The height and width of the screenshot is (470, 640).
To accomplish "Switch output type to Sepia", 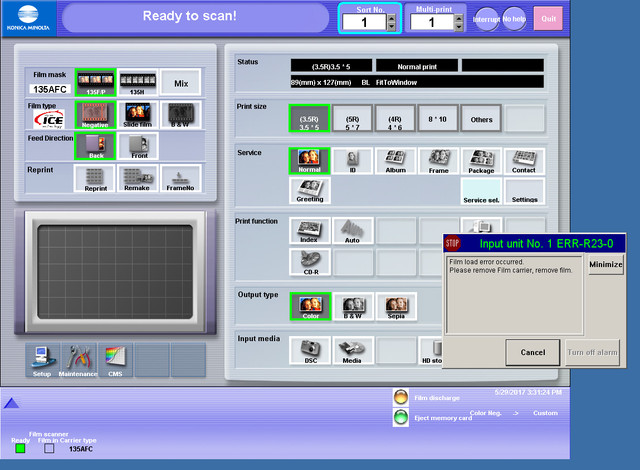I will 396,306.
